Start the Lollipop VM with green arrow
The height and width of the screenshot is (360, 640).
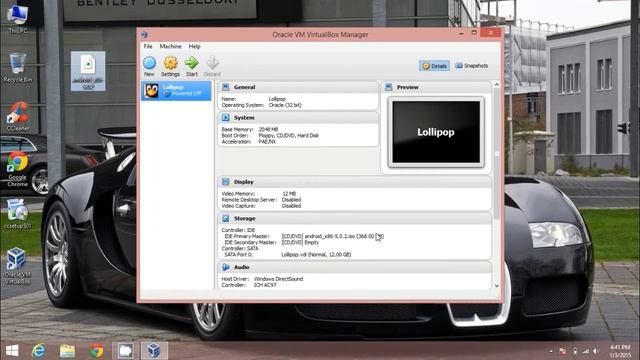tap(191, 63)
